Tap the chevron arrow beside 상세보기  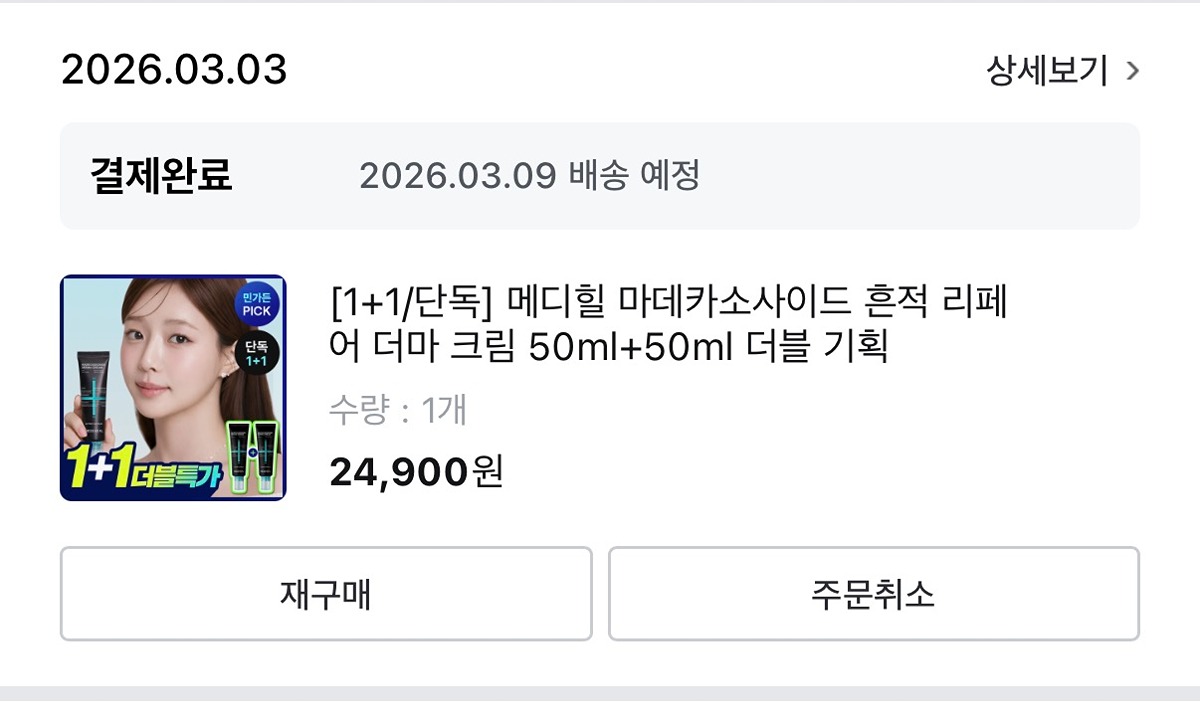1132,71
